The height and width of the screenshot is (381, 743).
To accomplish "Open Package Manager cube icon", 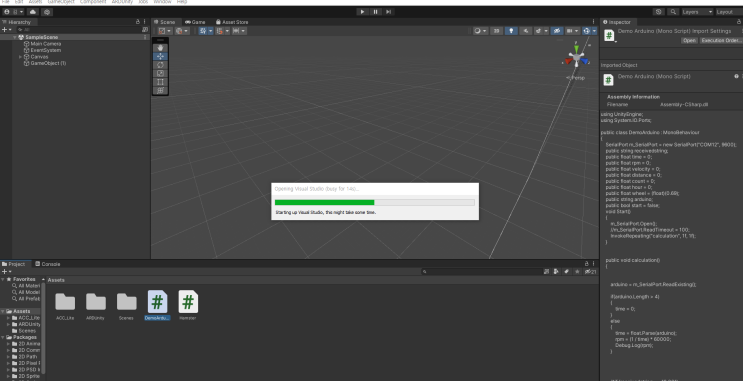I will tap(47, 12).
